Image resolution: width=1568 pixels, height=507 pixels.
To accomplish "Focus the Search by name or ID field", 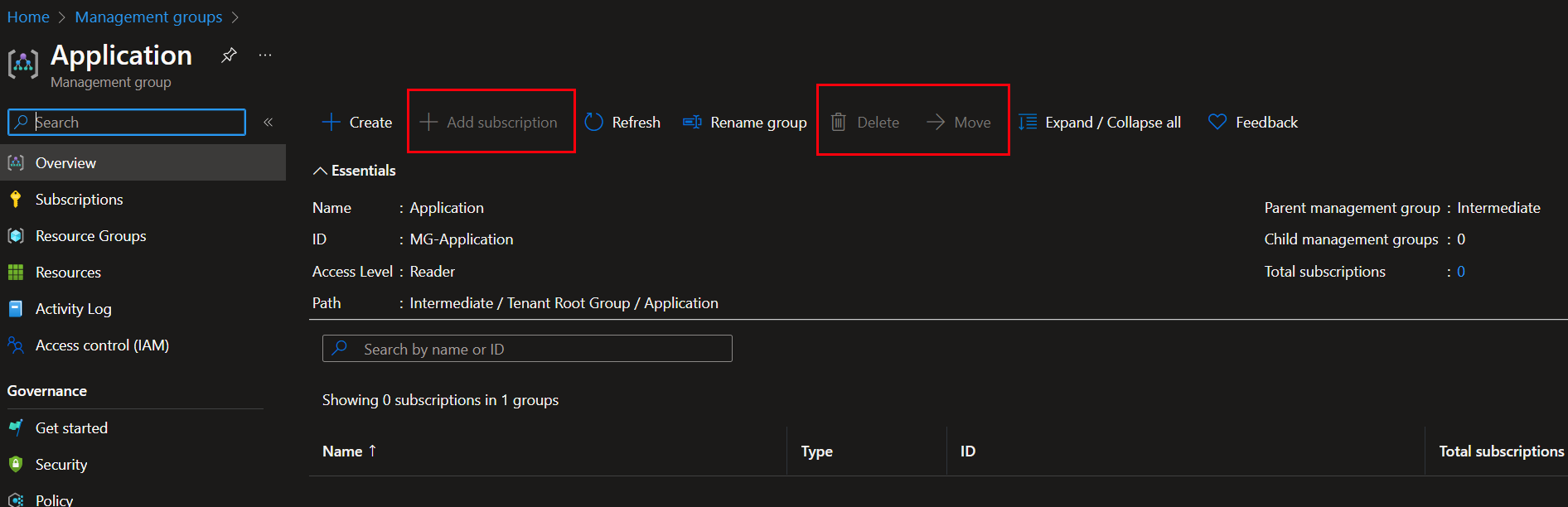I will (x=527, y=349).
